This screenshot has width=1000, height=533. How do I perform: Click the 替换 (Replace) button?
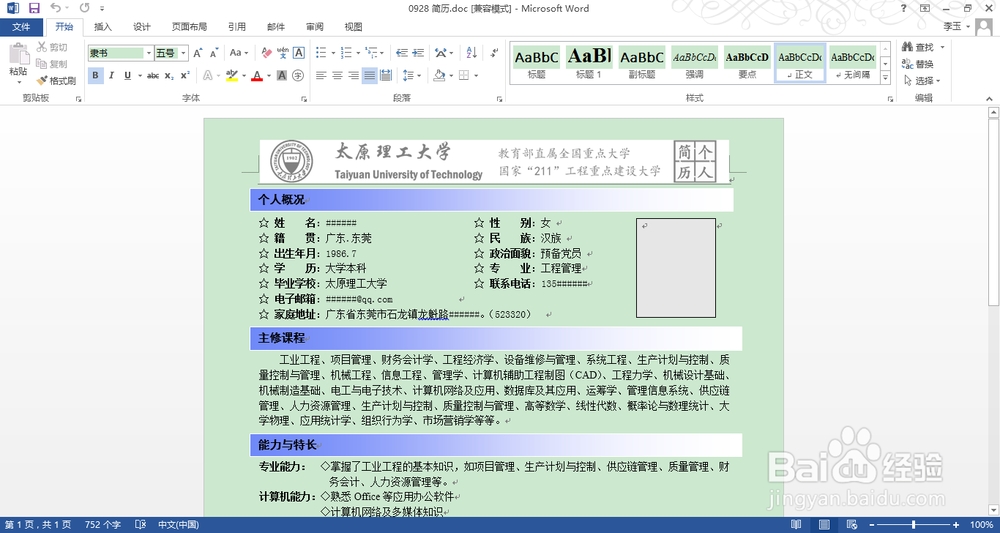[x=918, y=64]
